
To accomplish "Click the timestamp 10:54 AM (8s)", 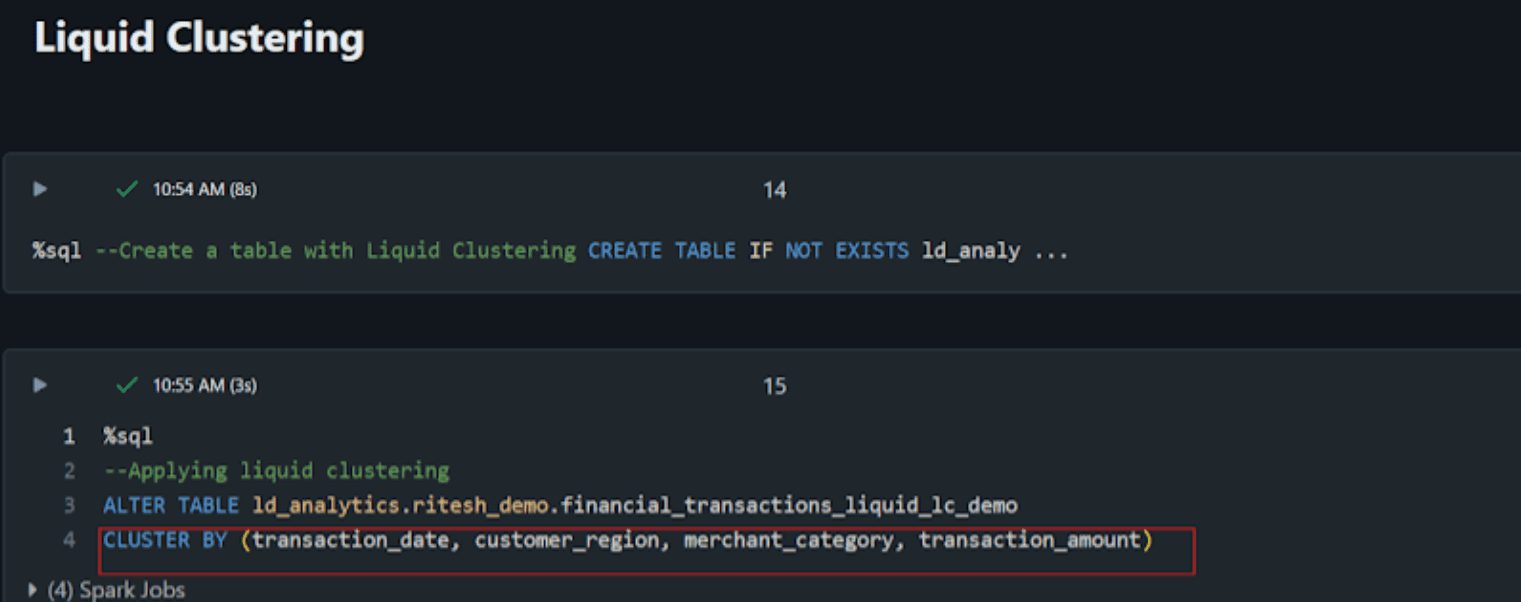I will coord(203,189).
